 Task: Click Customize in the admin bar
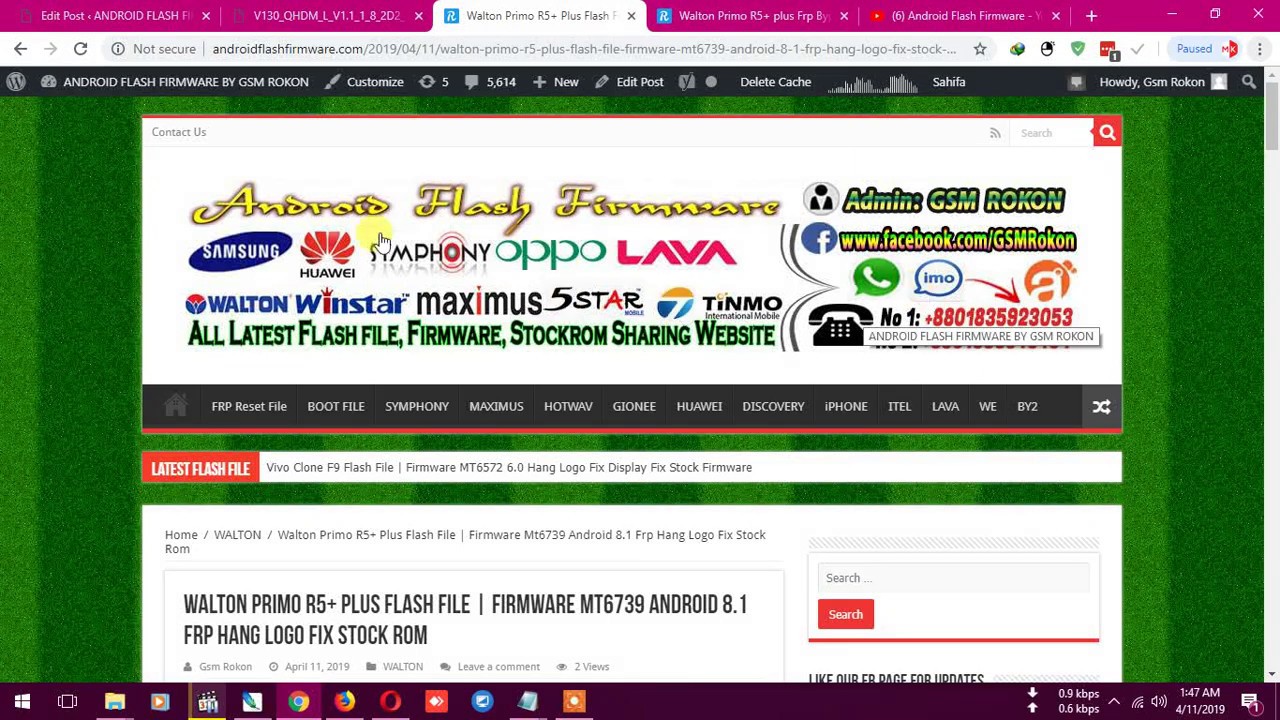364,82
